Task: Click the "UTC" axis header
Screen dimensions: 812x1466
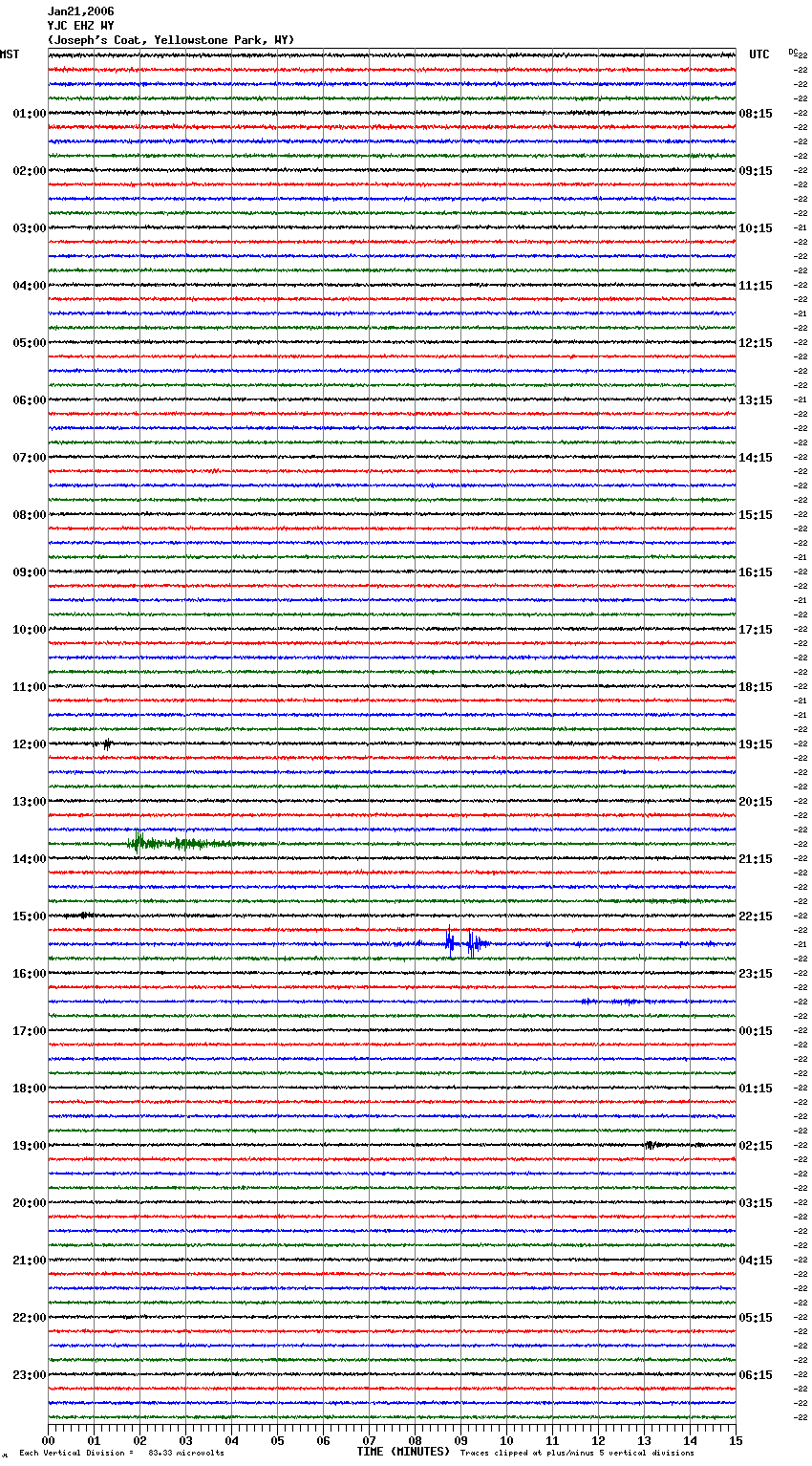Action: point(759,54)
